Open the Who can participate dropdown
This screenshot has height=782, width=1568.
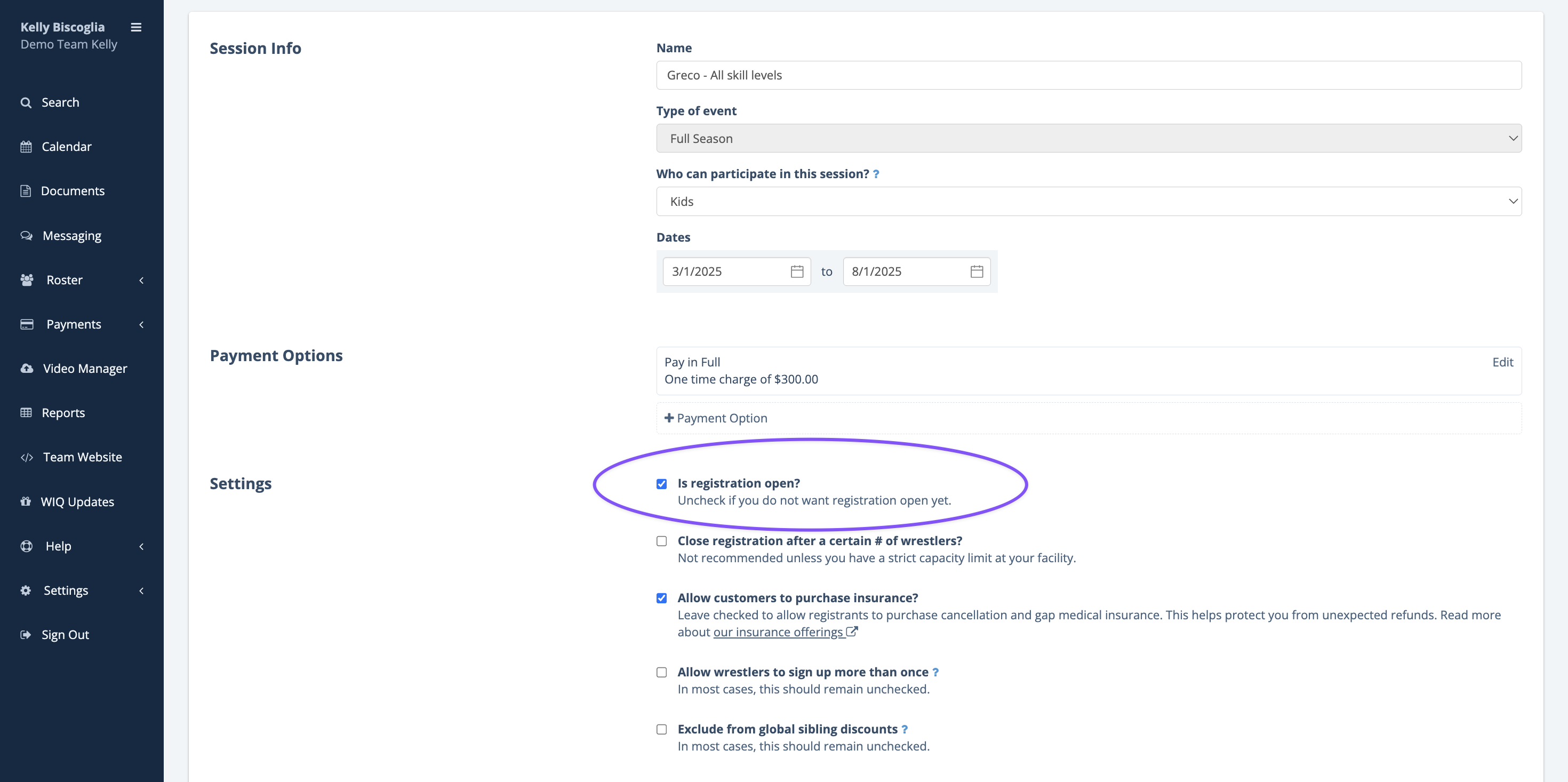tap(1089, 202)
